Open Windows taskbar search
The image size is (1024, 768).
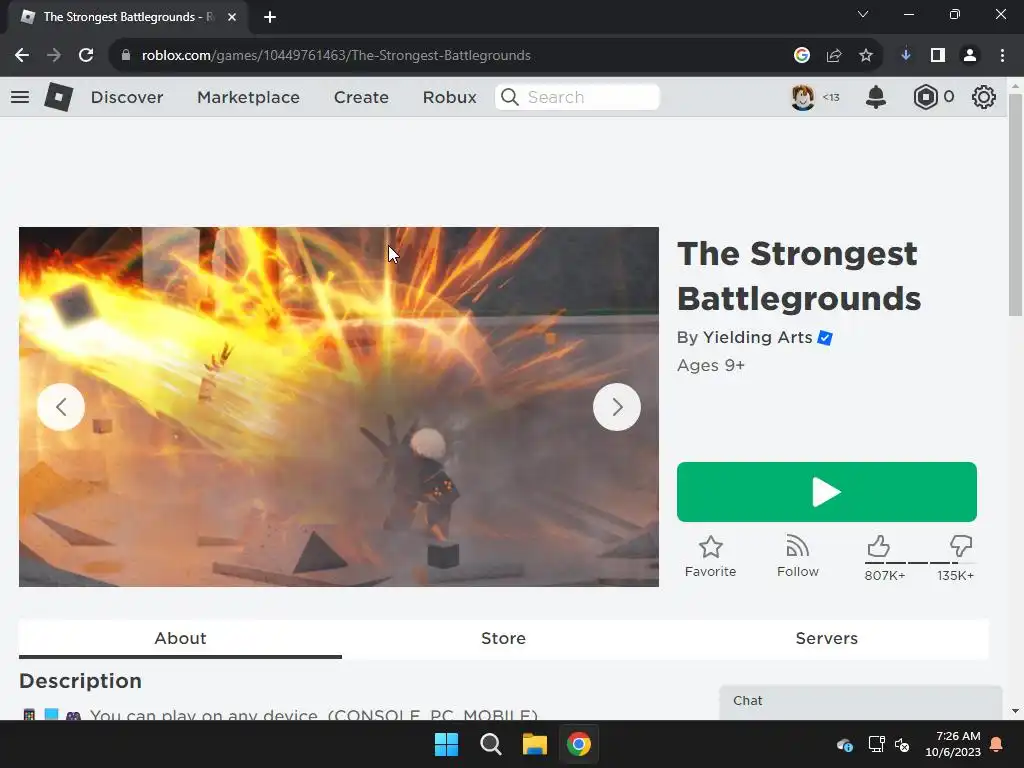point(490,744)
